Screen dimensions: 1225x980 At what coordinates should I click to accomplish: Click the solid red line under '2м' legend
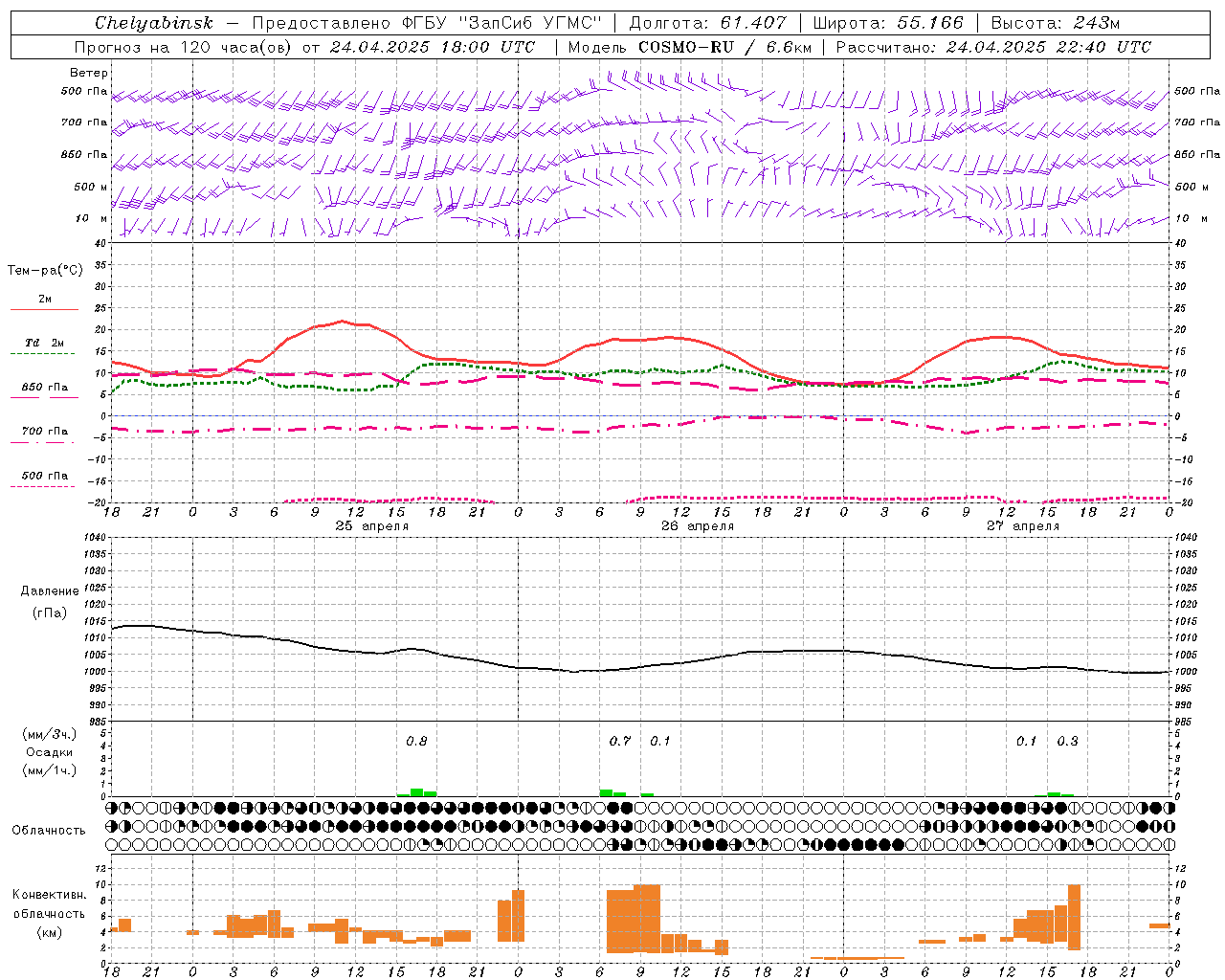click(x=44, y=309)
